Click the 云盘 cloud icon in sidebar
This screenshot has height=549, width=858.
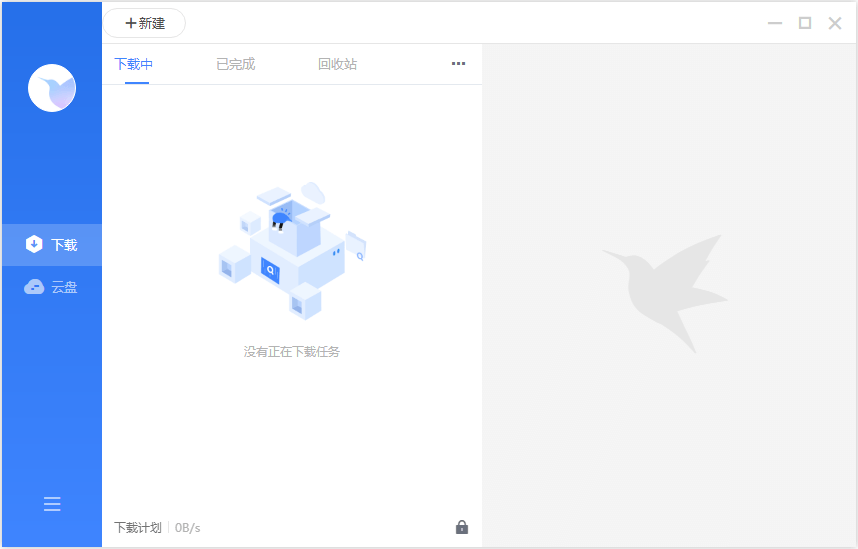[34, 288]
